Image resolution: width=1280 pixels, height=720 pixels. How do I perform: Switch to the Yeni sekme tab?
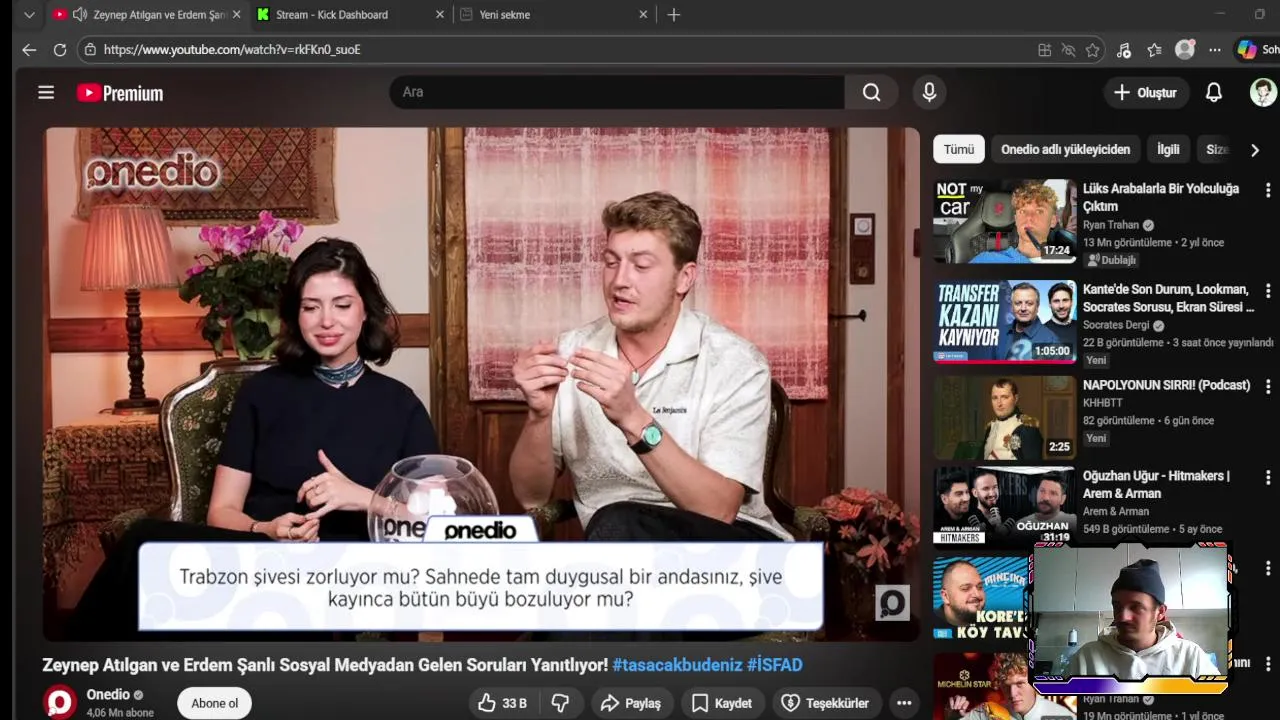[x=553, y=15]
